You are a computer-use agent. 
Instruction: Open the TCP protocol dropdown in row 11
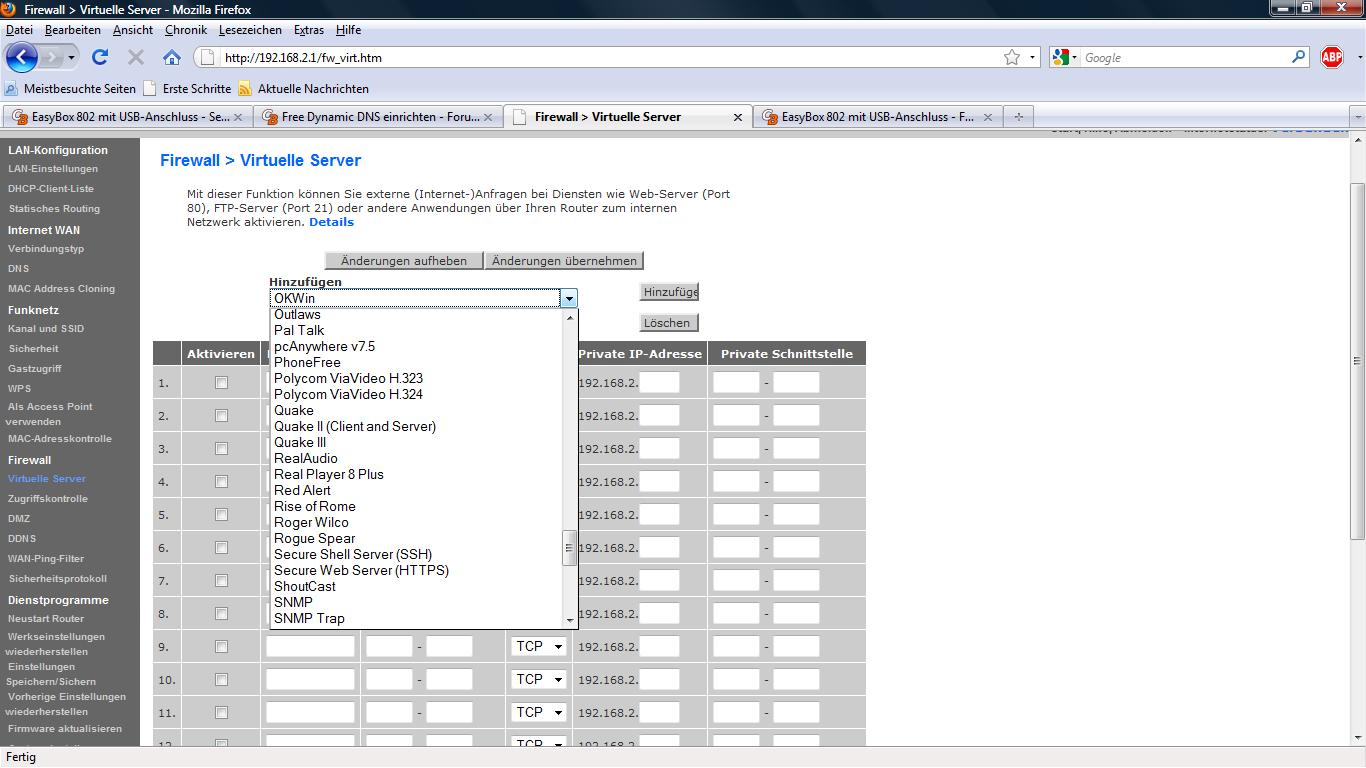539,713
